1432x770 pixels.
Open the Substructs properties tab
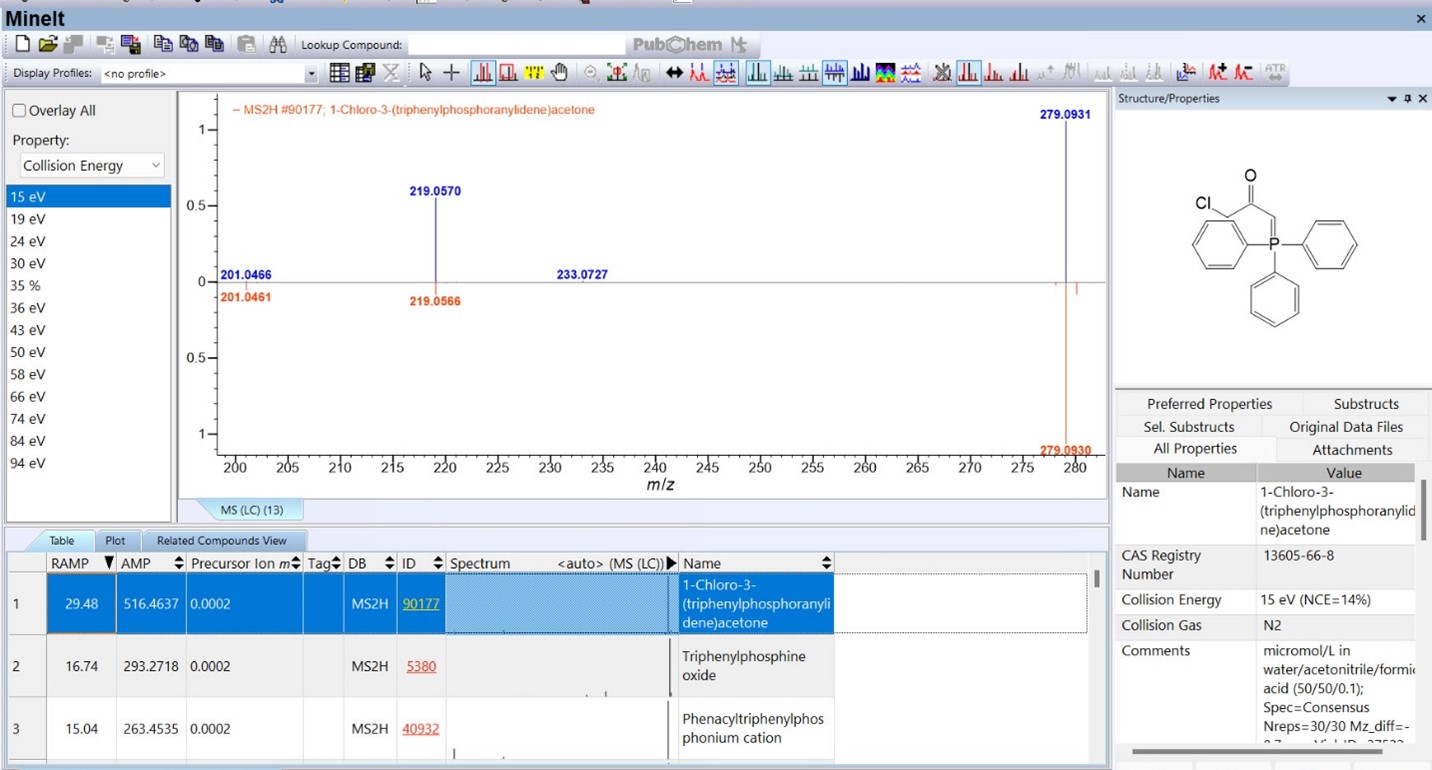tap(1365, 404)
